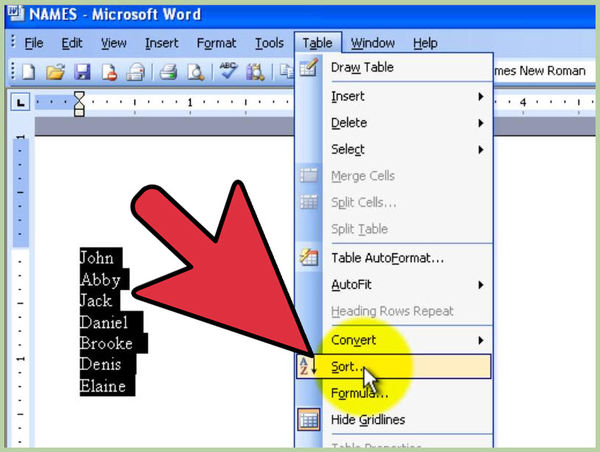The image size is (600, 452).
Task: Click the name Denis in document
Action: pyautogui.click(x=100, y=364)
